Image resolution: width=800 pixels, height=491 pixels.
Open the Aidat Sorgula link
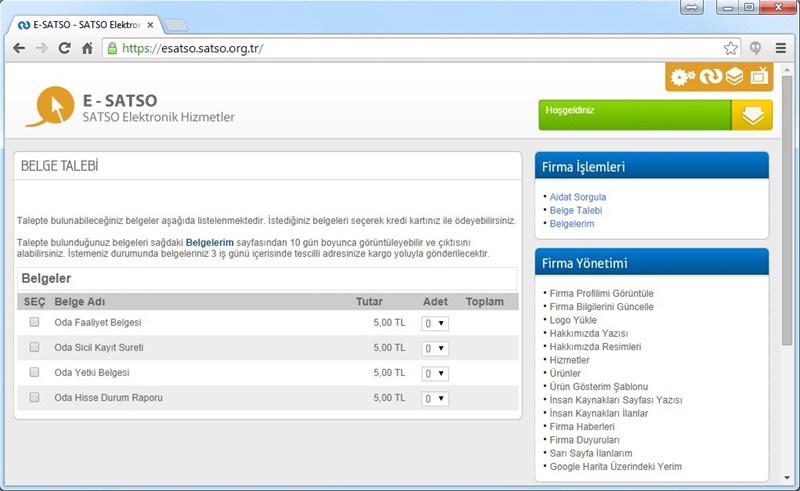pyautogui.click(x=578, y=197)
